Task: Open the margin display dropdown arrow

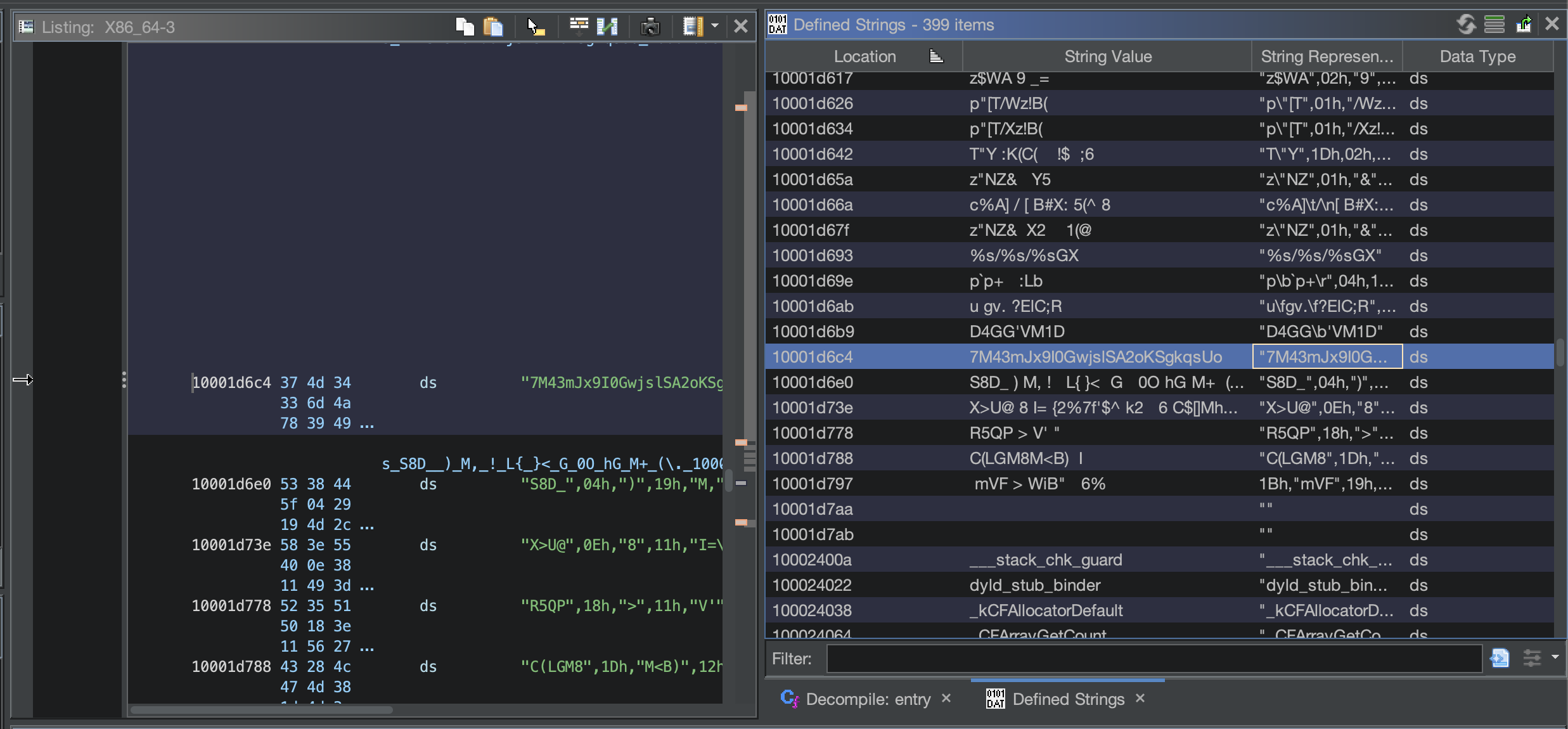Action: 715,26
